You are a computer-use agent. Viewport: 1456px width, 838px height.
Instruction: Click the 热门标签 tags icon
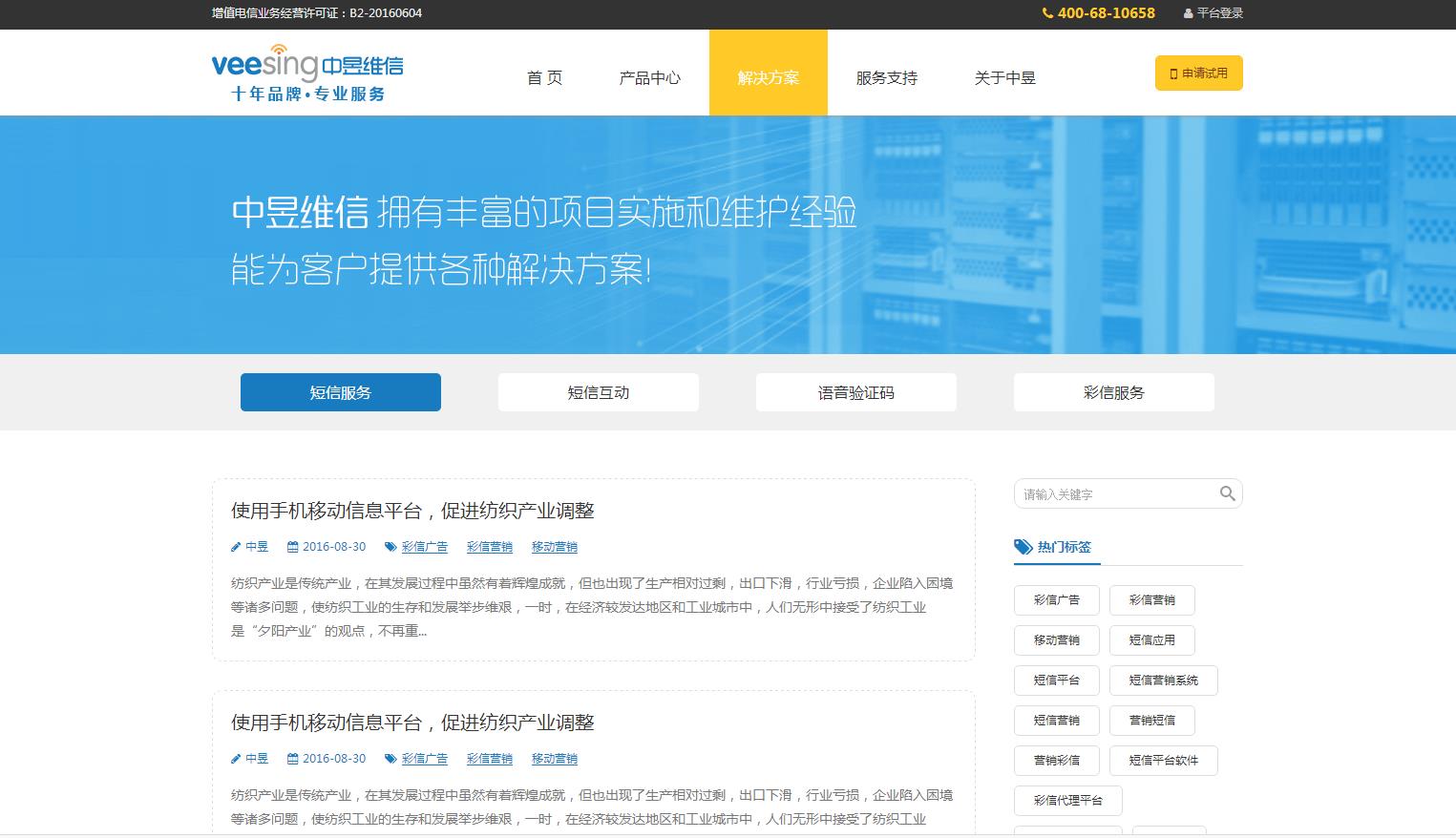click(1023, 547)
